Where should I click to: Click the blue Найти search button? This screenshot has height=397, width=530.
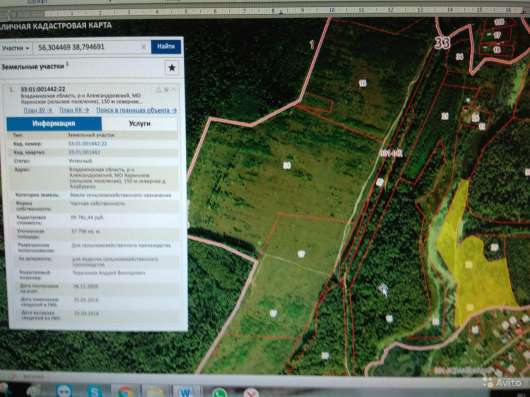(x=166, y=46)
